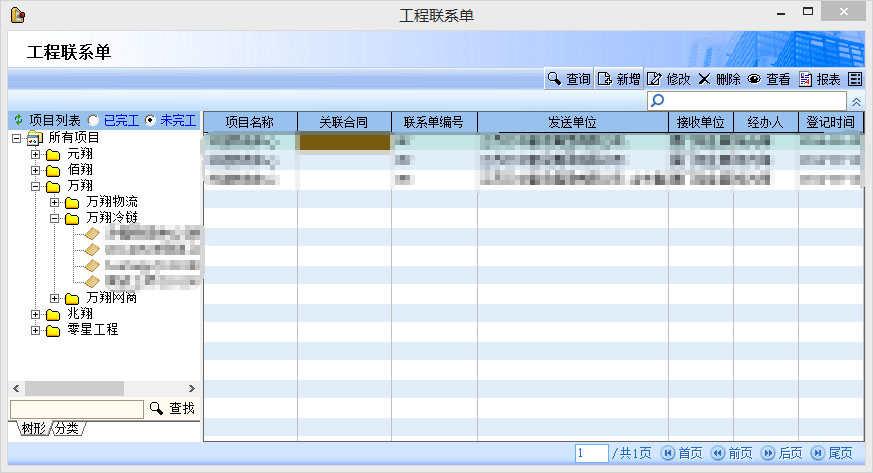Select the 未完工 radio button
Image resolution: width=873 pixels, height=473 pixels.
point(150,120)
